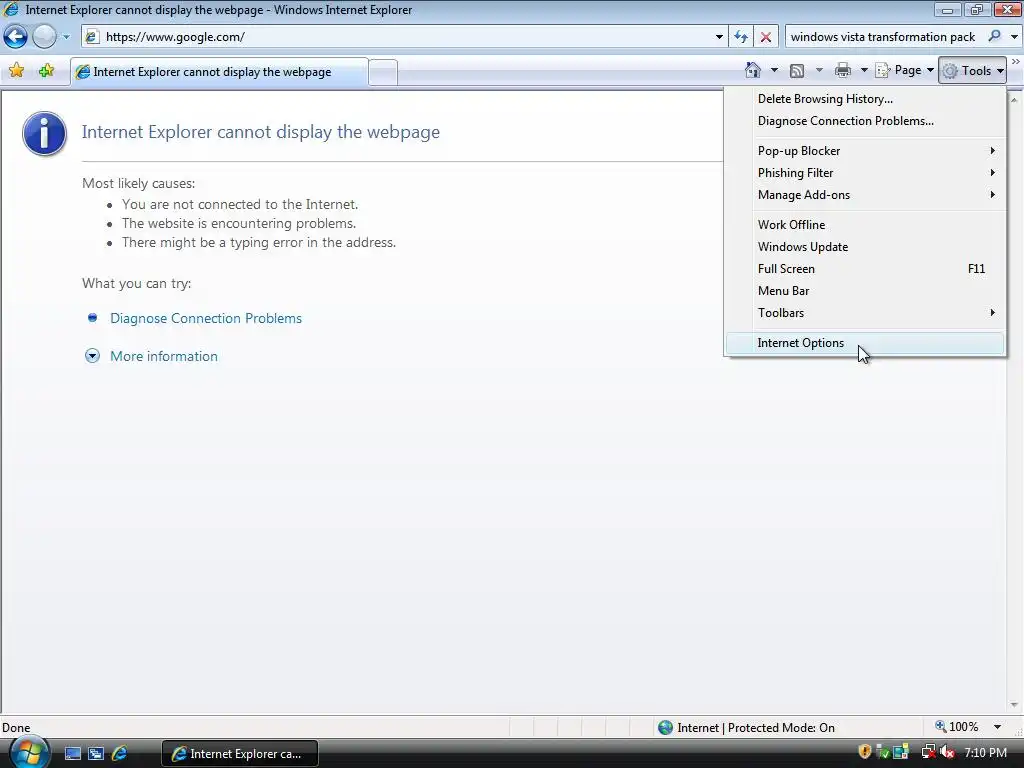Click inside the address bar URL field
Viewport: 1024px width, 768px height.
405,37
